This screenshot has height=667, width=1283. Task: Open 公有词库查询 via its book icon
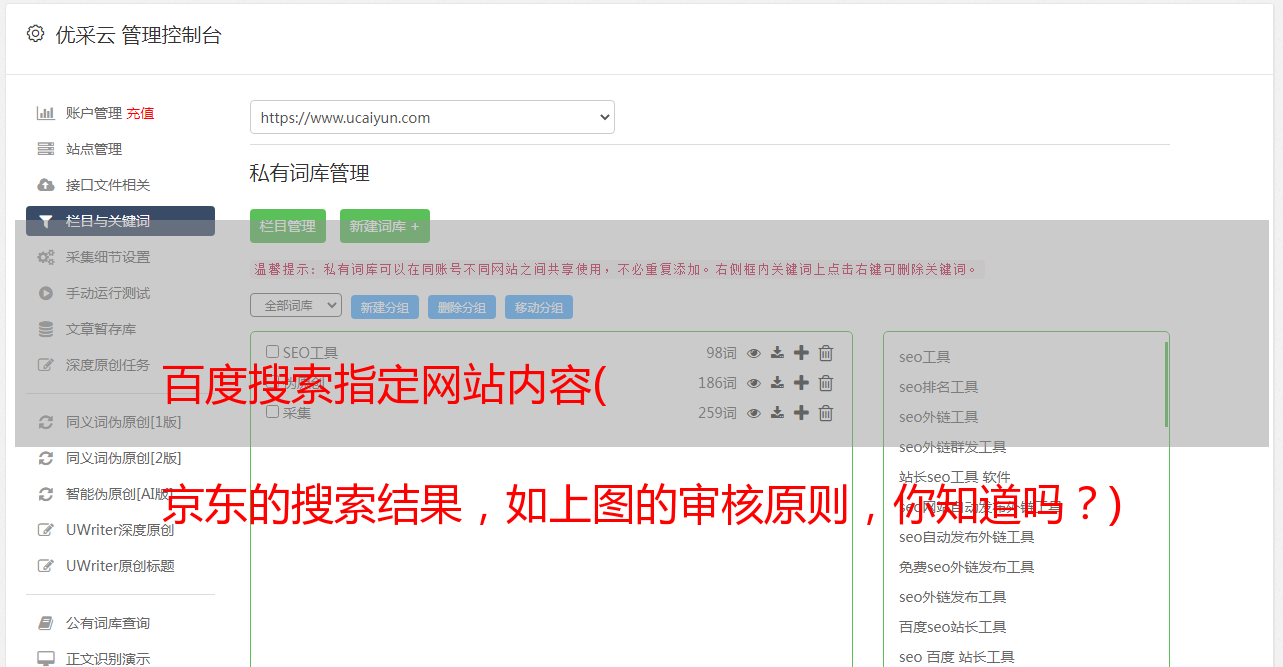(46, 623)
